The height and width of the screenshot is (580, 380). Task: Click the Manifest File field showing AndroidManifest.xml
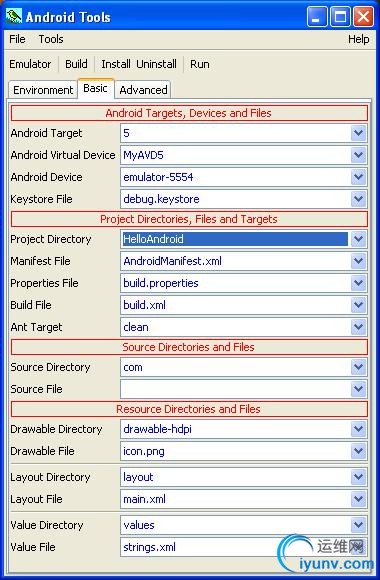[x=235, y=261]
